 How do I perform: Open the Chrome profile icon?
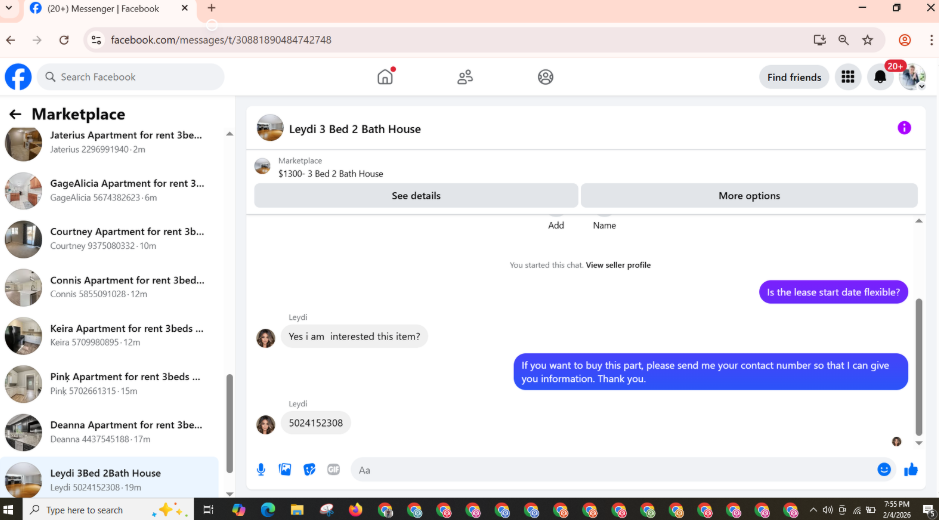(904, 40)
